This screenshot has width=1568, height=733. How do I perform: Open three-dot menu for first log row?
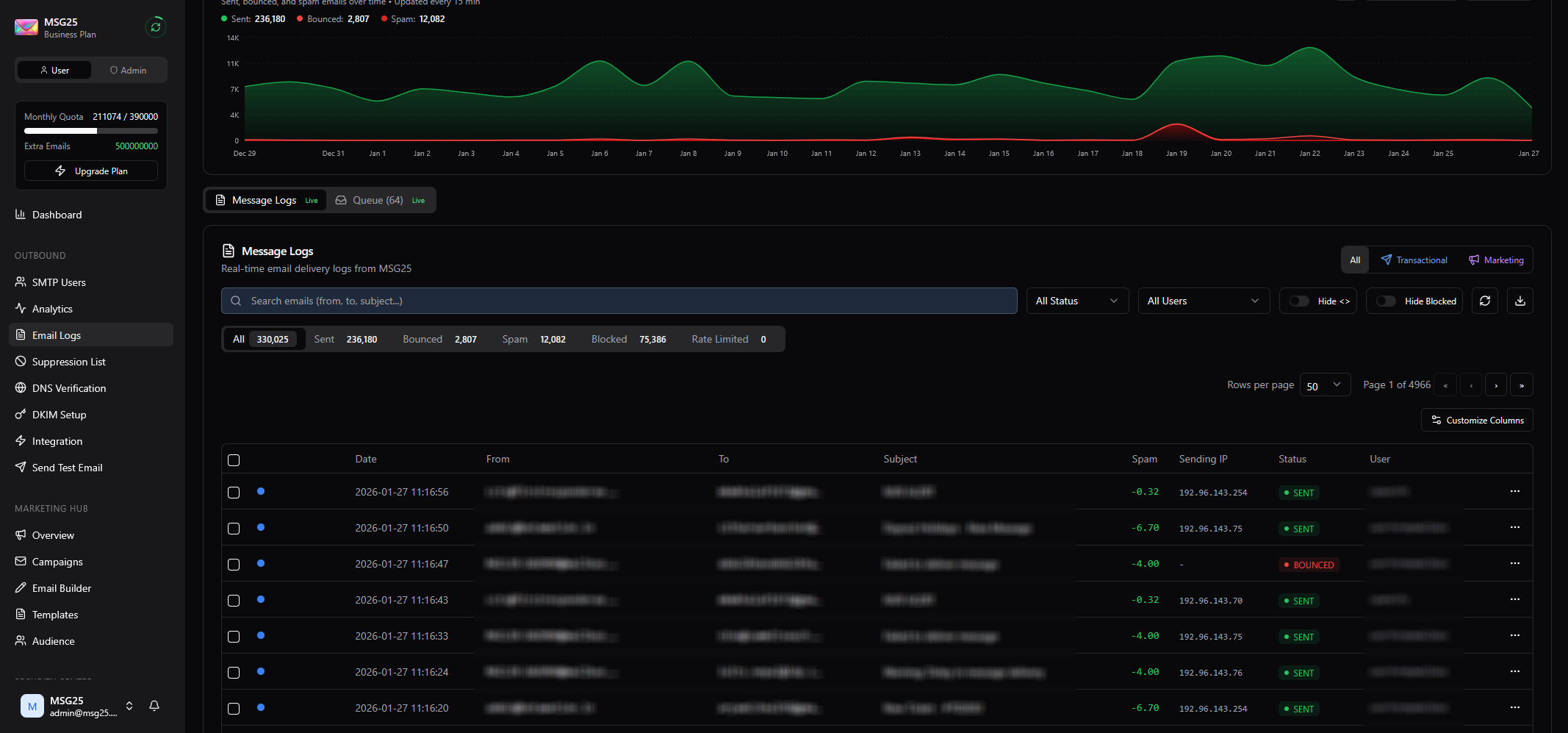(x=1514, y=491)
